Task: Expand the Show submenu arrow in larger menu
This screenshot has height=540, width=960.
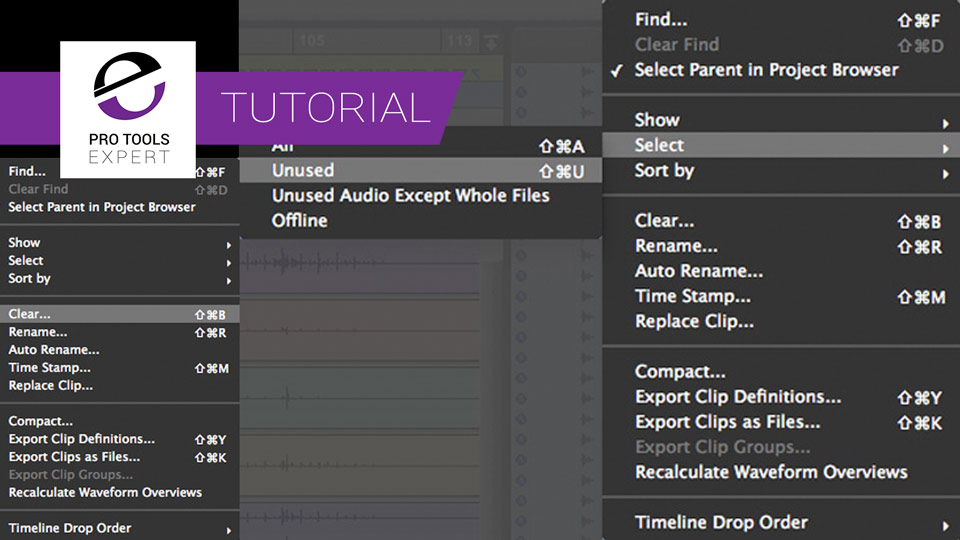Action: (946, 124)
